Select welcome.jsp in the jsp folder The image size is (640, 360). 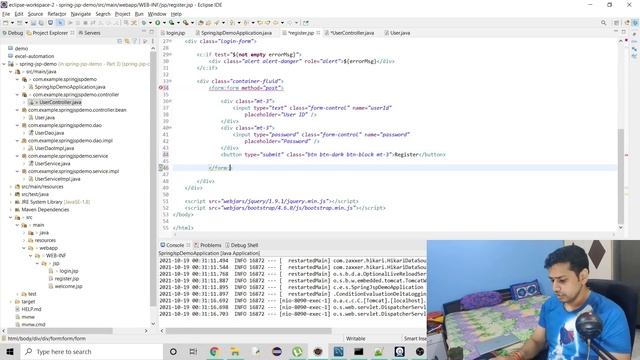pyautogui.click(x=68, y=287)
